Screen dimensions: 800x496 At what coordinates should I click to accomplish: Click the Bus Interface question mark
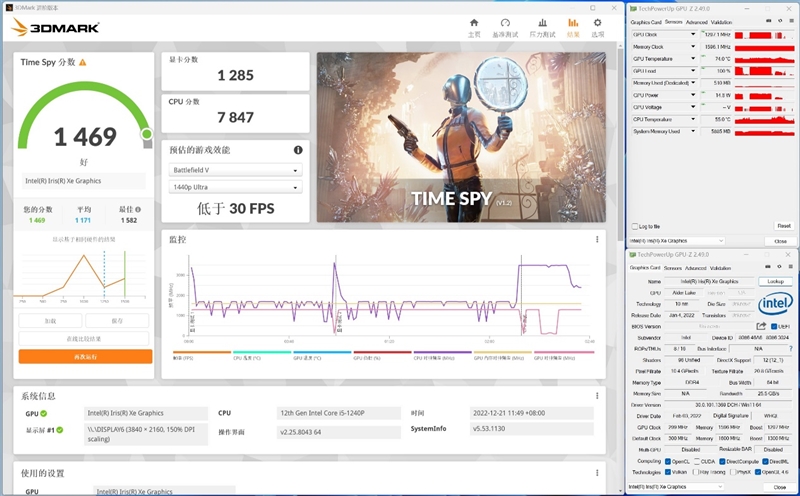[791, 349]
